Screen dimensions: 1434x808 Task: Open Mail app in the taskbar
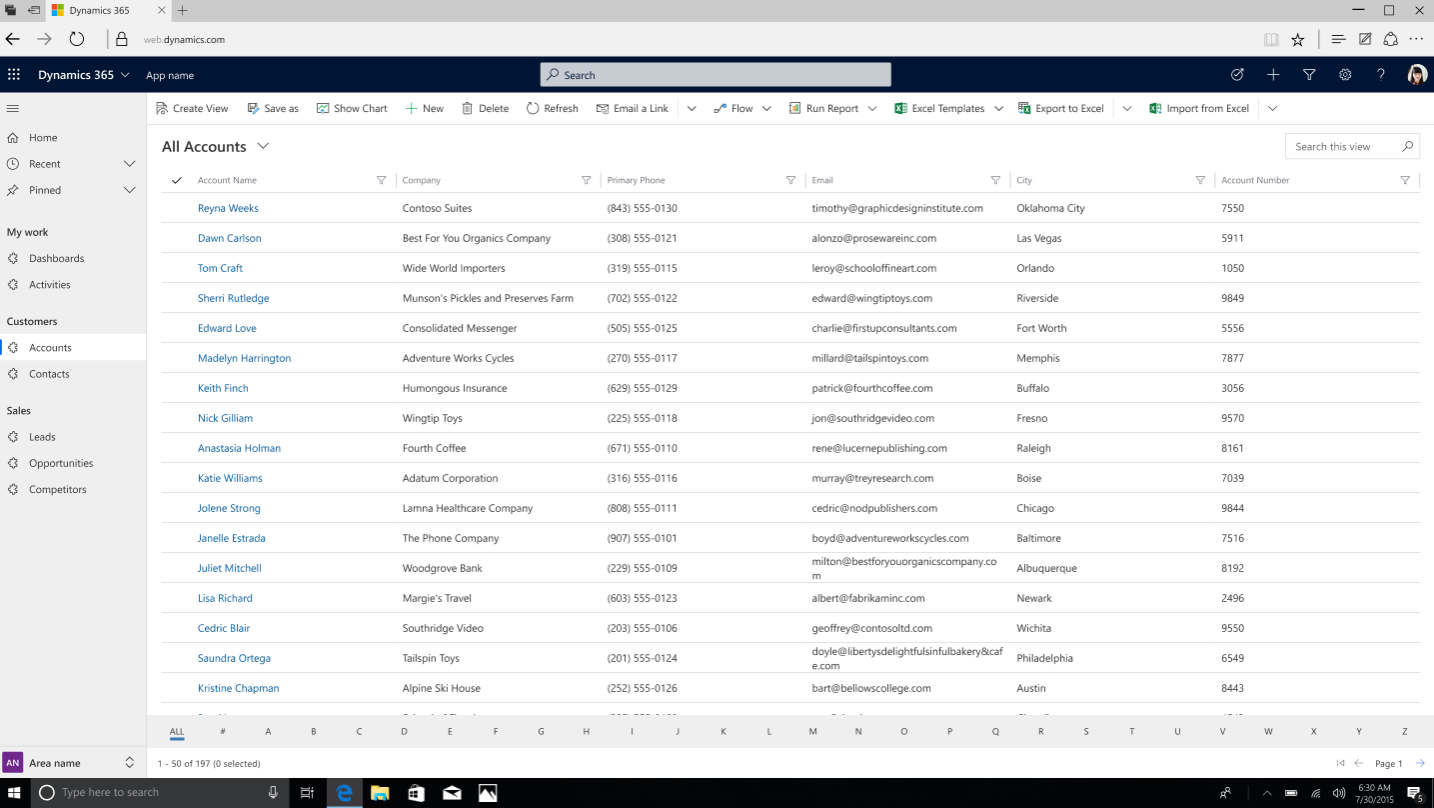452,792
